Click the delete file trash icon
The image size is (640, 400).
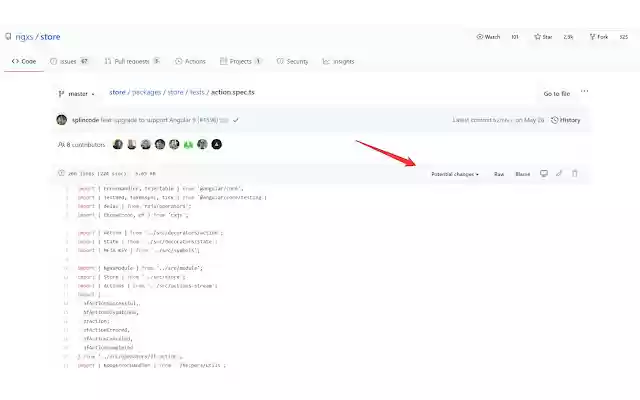click(575, 173)
